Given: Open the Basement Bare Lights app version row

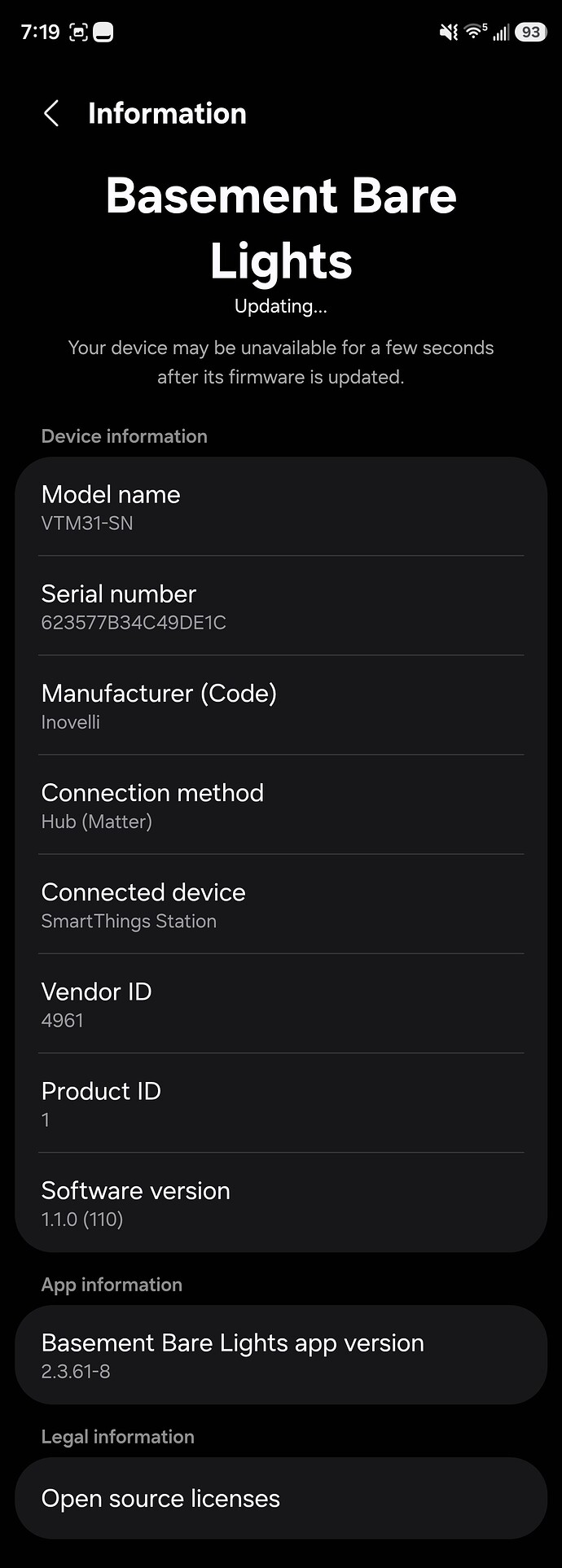Looking at the screenshot, I should (x=281, y=1355).
